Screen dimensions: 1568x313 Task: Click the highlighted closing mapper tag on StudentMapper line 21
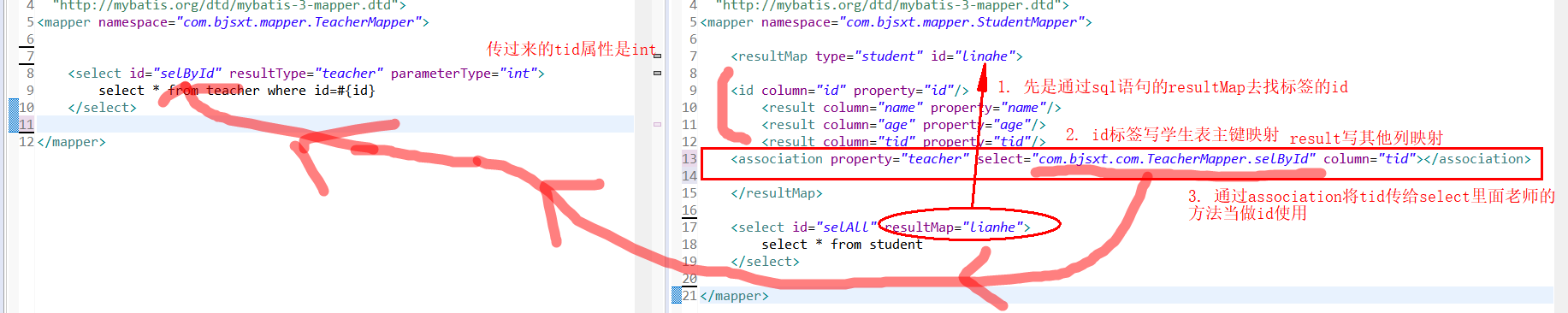(735, 296)
